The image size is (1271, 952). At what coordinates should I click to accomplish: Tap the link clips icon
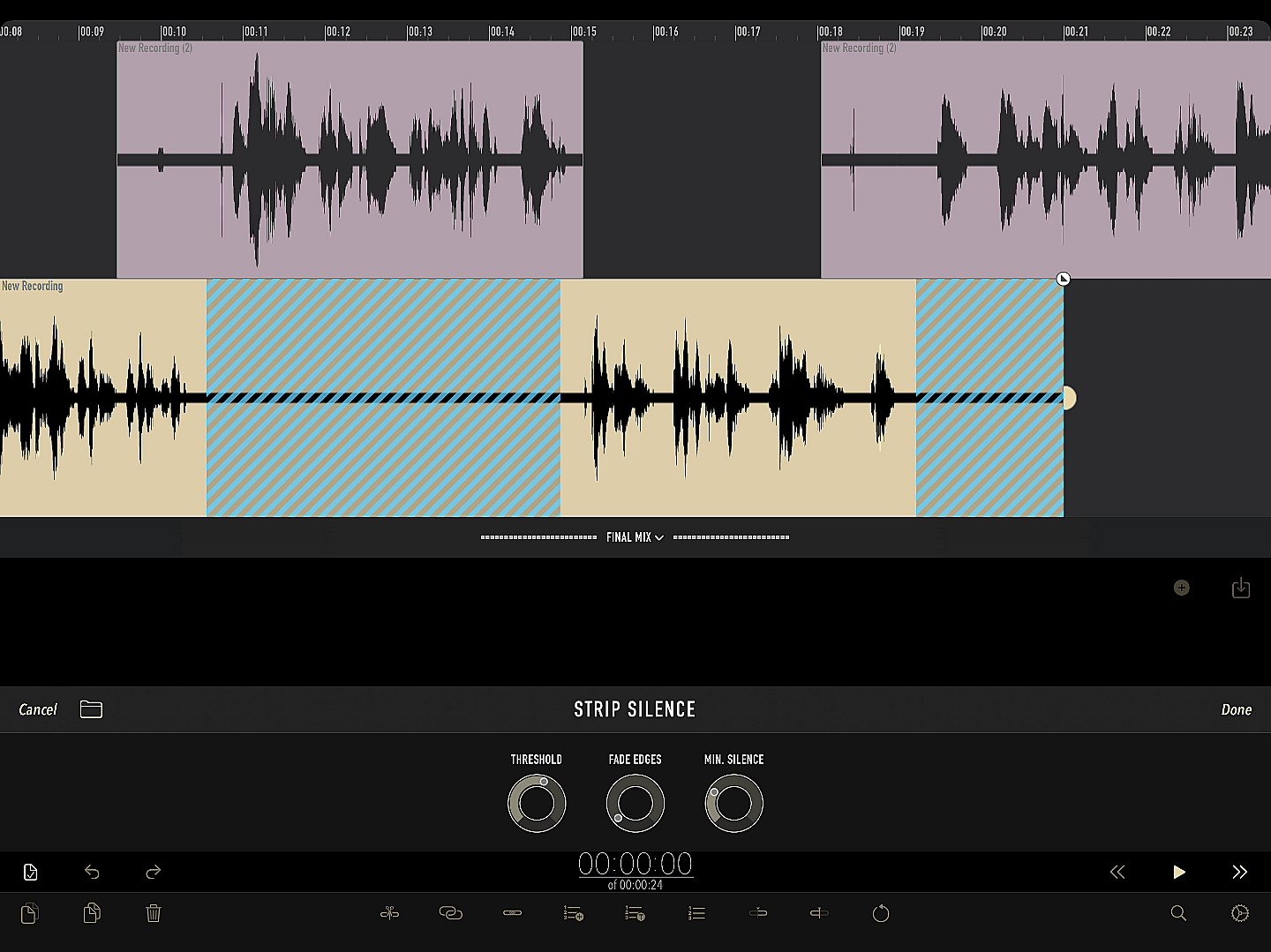pyautogui.click(x=451, y=913)
